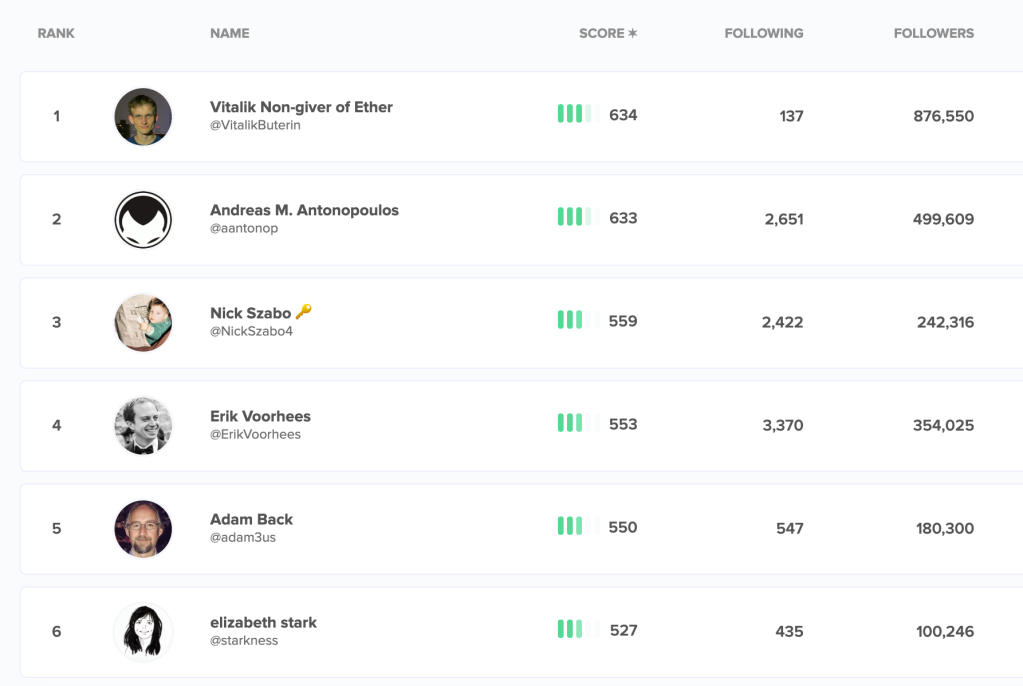The width and height of the screenshot is (1023, 686).
Task: Click the @adam3us handle
Action: [243, 538]
